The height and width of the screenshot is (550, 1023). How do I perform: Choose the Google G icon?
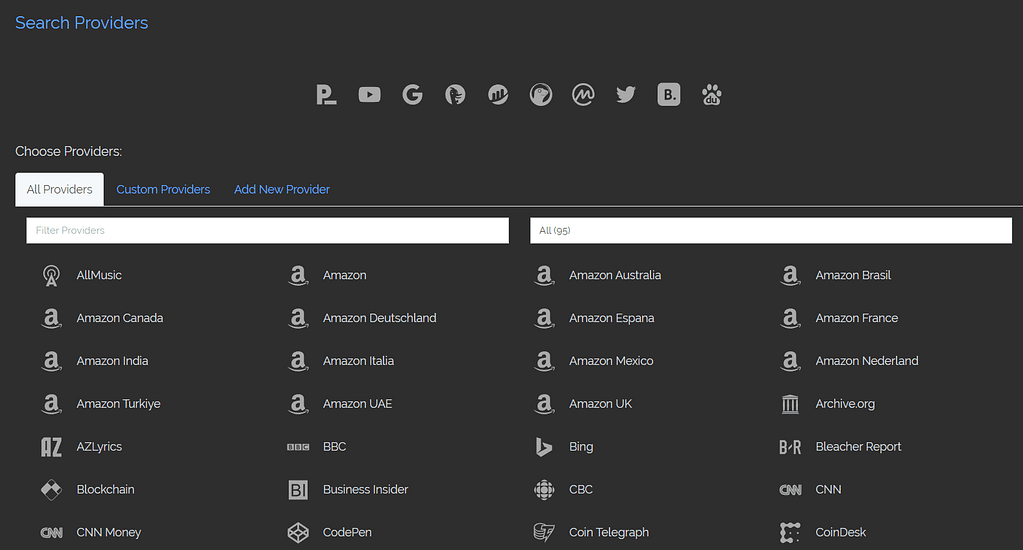click(x=412, y=95)
